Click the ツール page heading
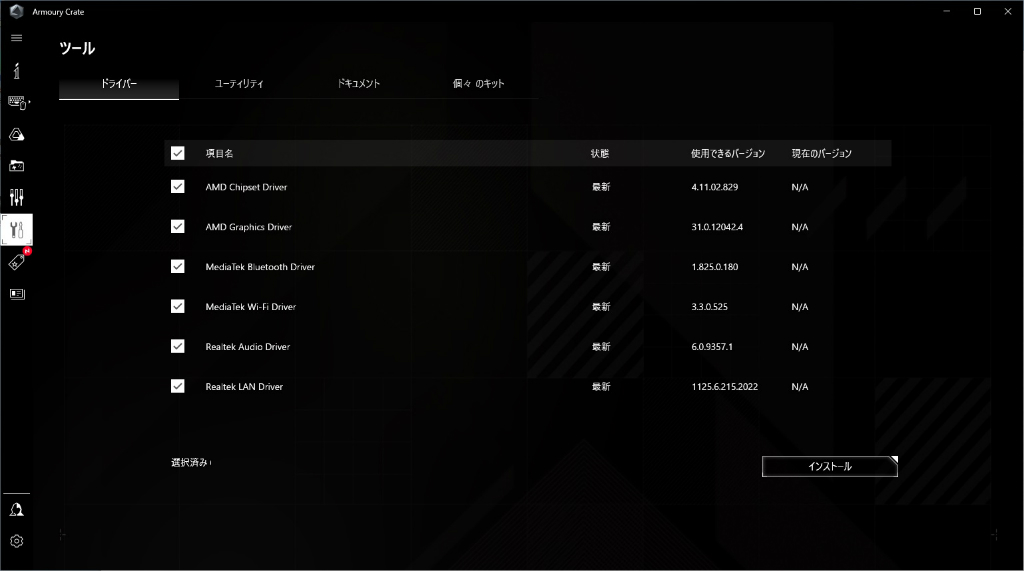This screenshot has height=571, width=1024. pos(77,48)
